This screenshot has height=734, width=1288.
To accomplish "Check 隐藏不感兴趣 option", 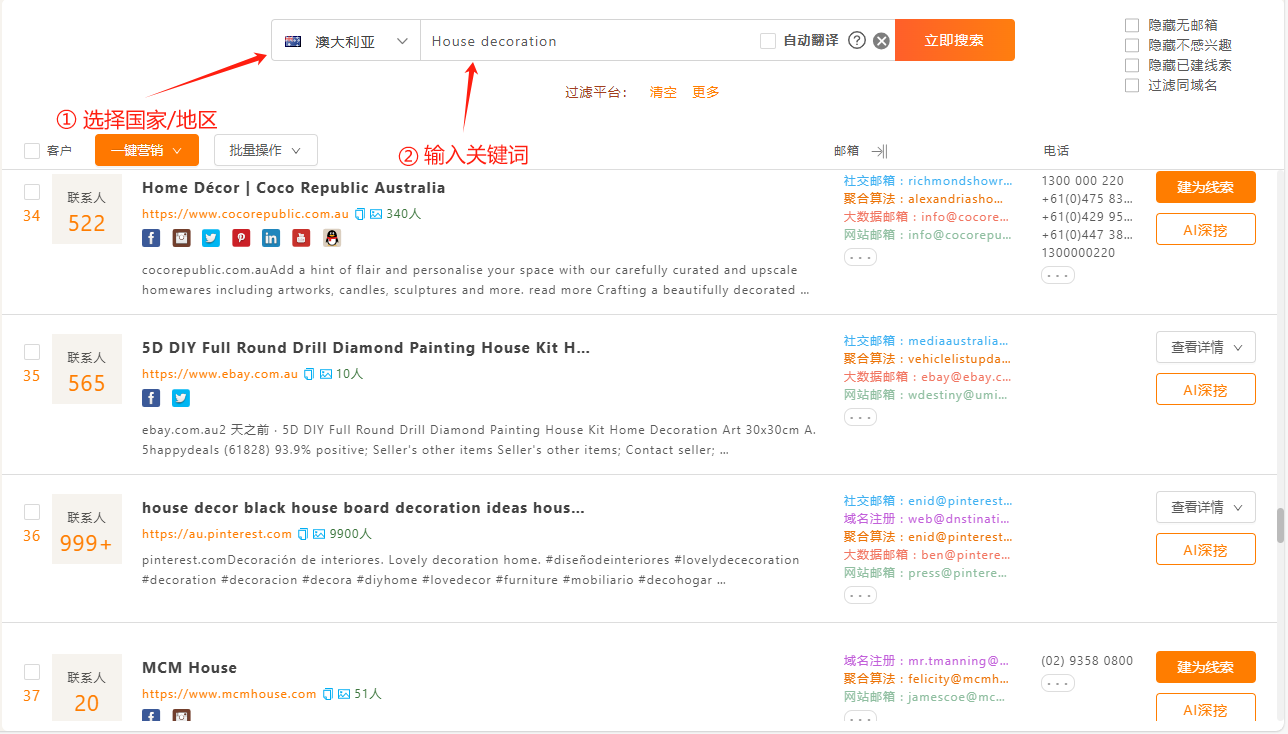I will (x=1132, y=45).
